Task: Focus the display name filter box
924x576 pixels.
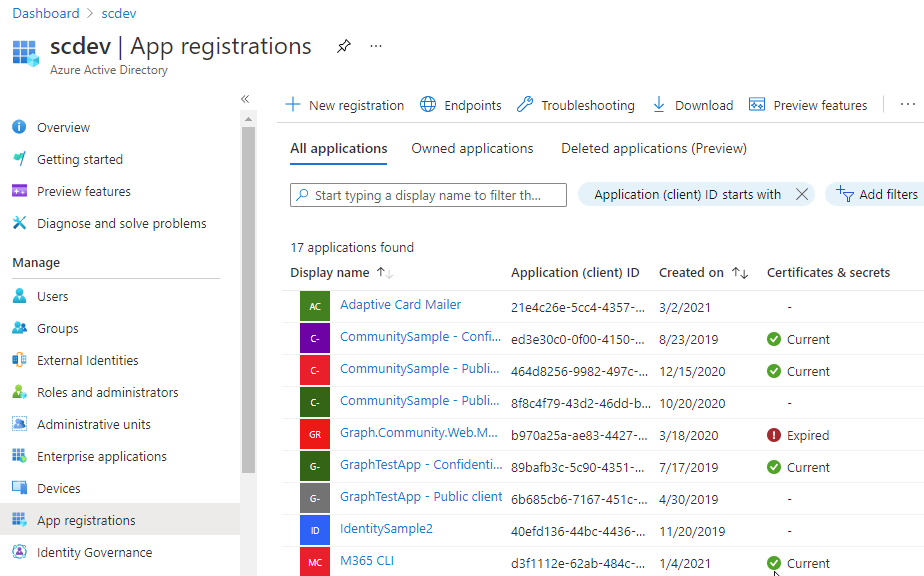Action: click(428, 195)
